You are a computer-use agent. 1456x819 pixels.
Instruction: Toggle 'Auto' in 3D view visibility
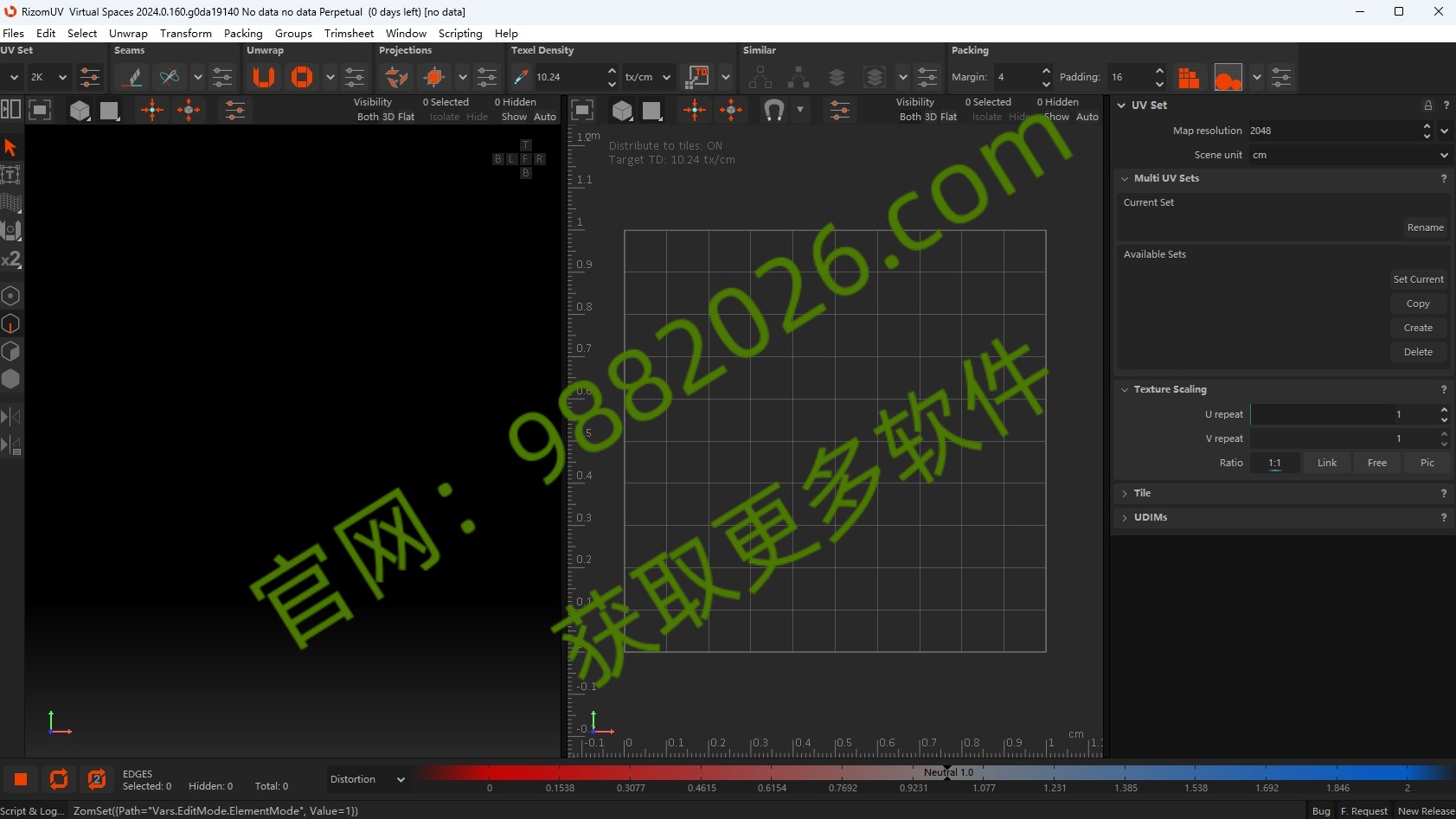[545, 117]
